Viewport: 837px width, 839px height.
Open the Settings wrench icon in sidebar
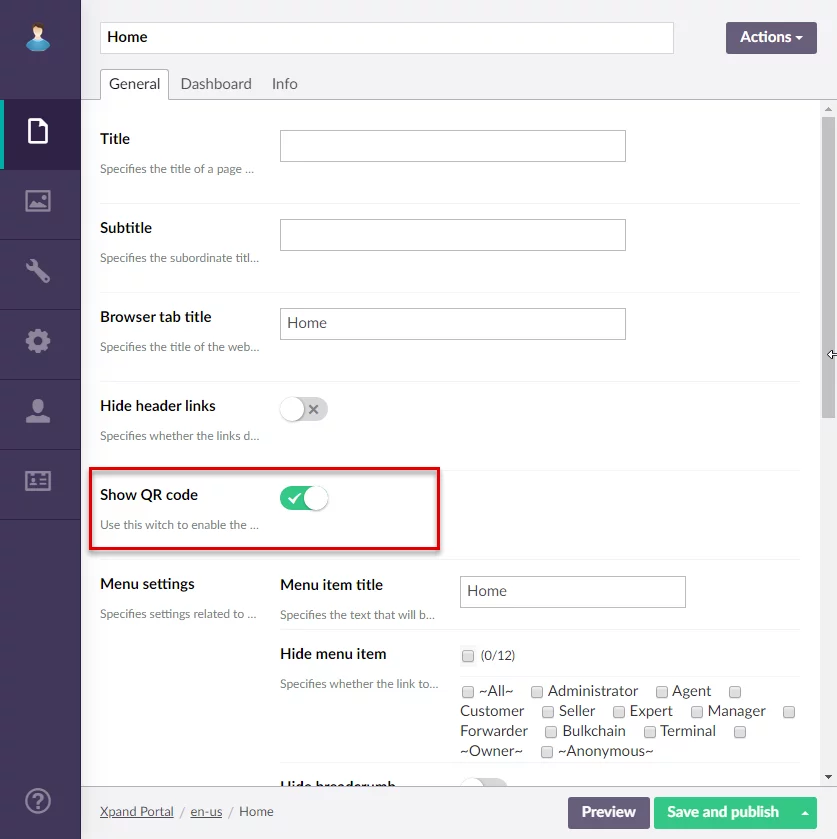coord(38,271)
